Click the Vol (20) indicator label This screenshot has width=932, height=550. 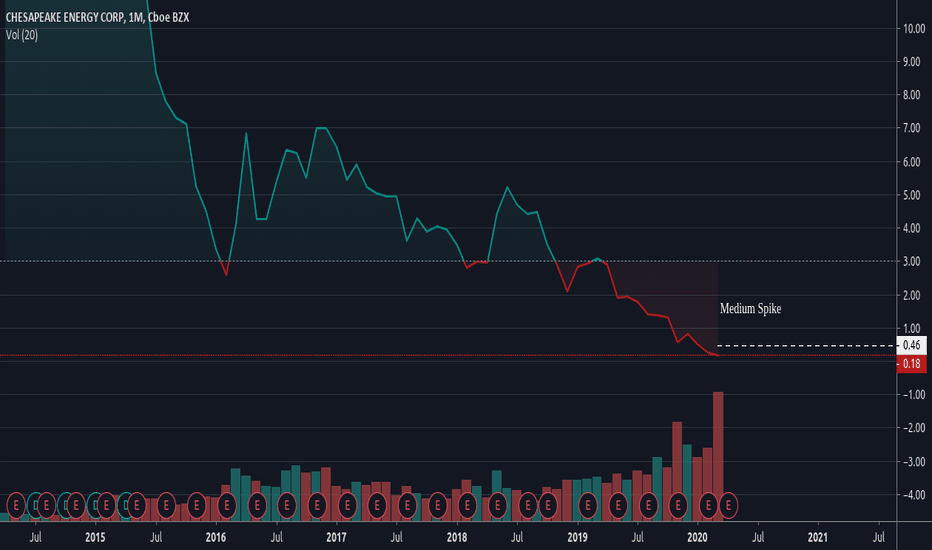point(22,35)
